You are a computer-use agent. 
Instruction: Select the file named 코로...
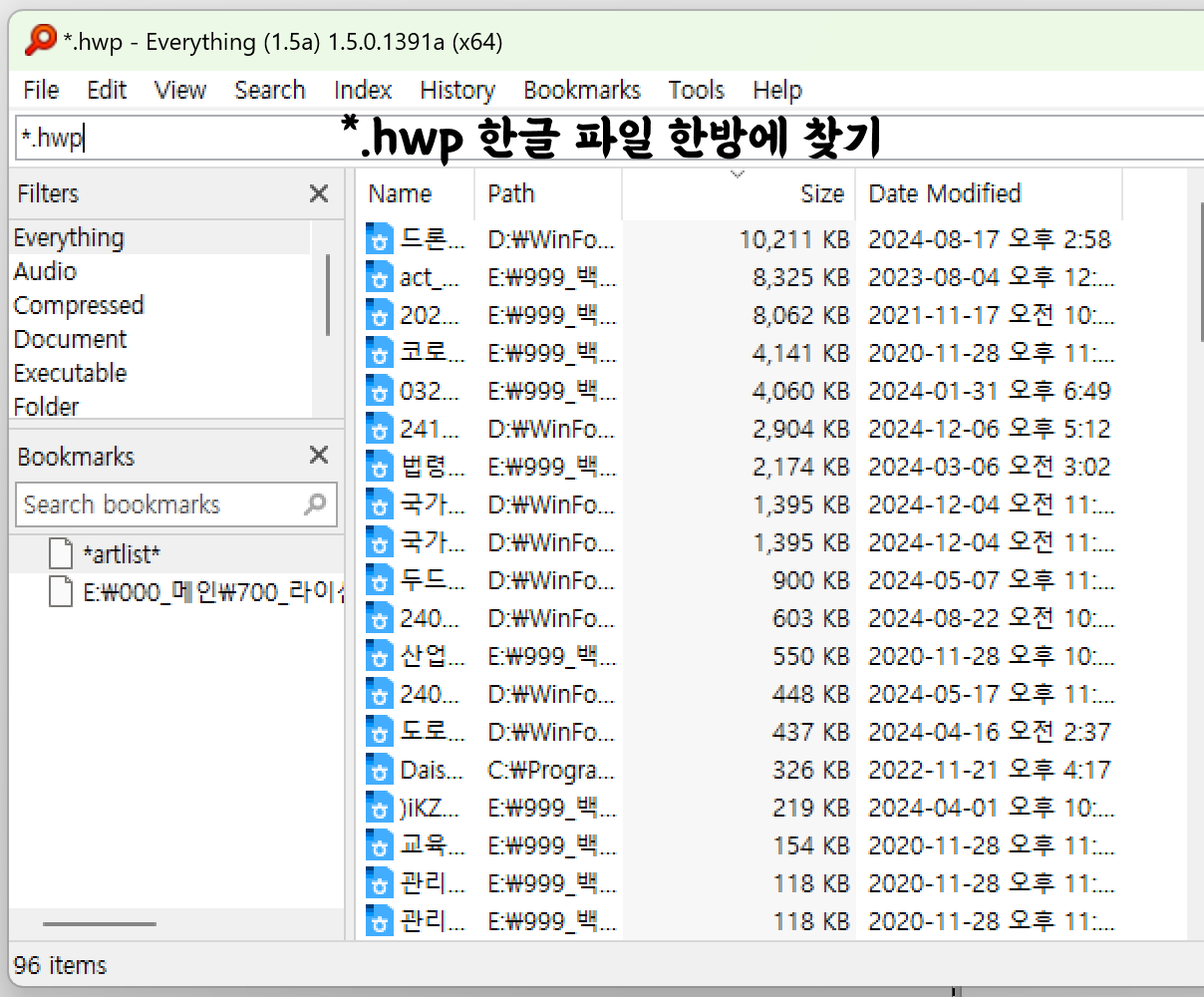(x=433, y=353)
